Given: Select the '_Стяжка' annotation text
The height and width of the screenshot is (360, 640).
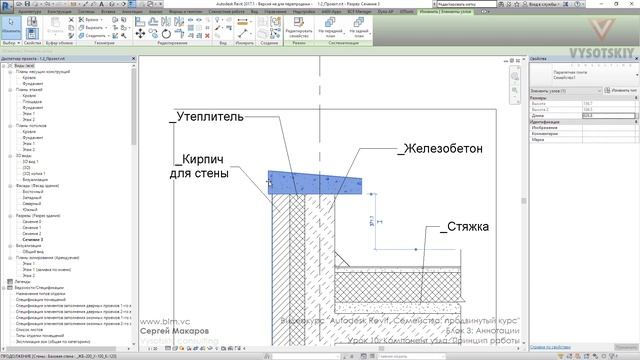Looking at the screenshot, I should coord(464,227).
